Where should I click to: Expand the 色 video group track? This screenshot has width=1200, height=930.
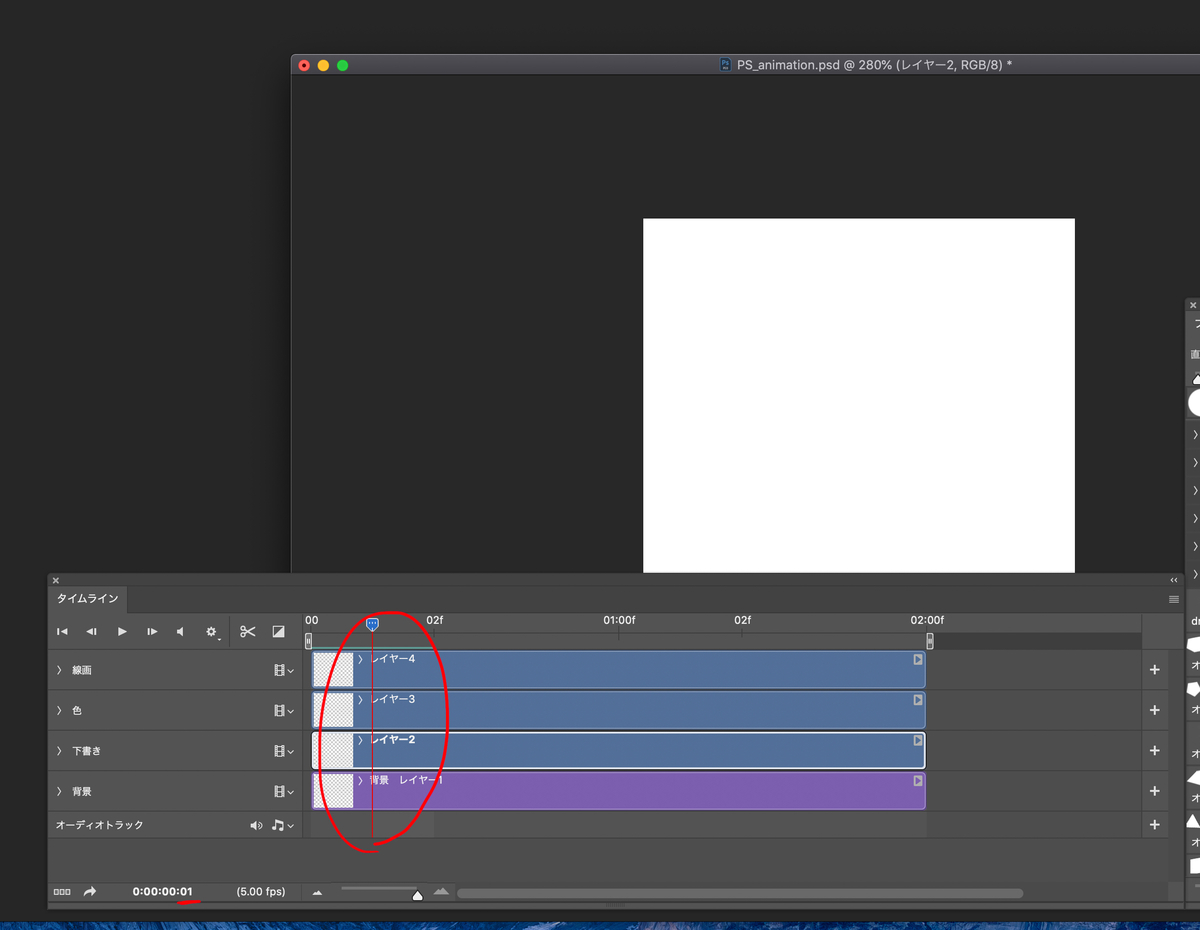pyautogui.click(x=59, y=710)
